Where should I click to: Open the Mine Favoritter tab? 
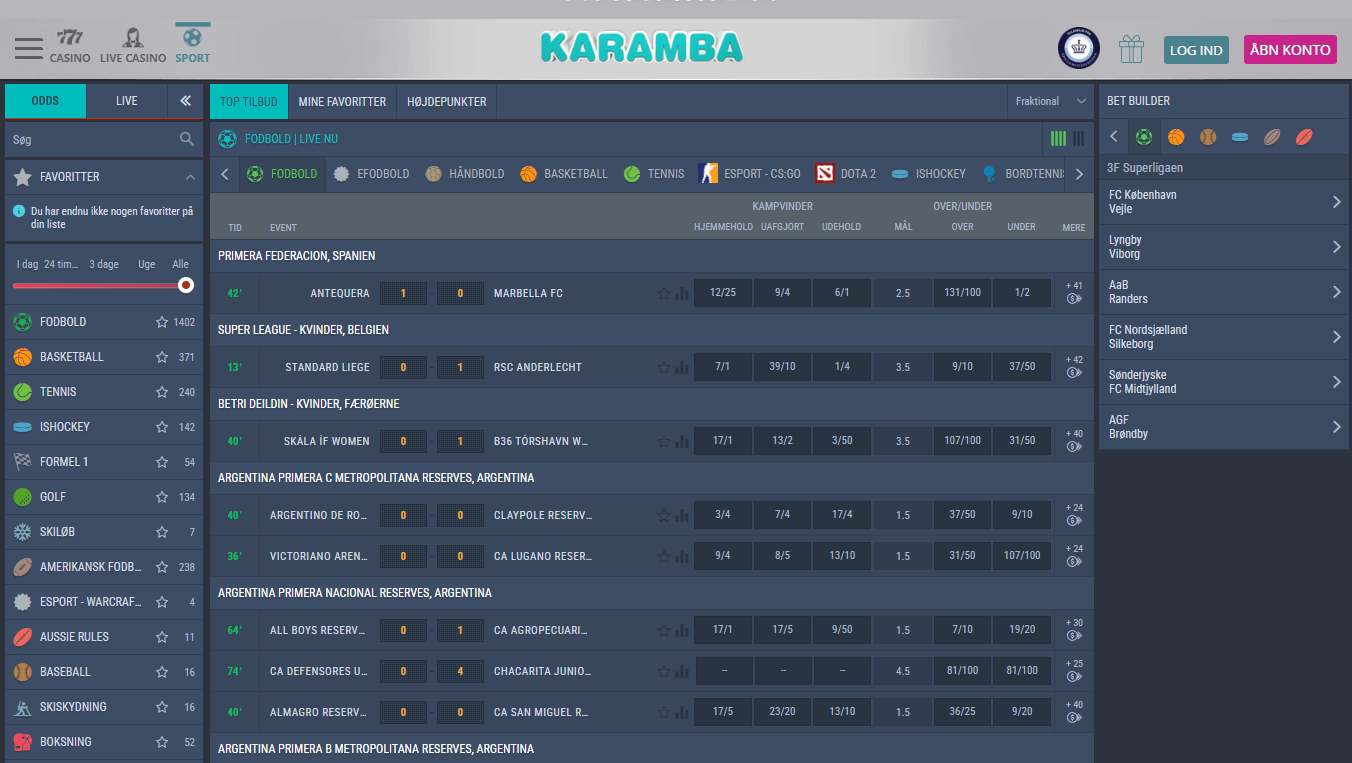(342, 101)
